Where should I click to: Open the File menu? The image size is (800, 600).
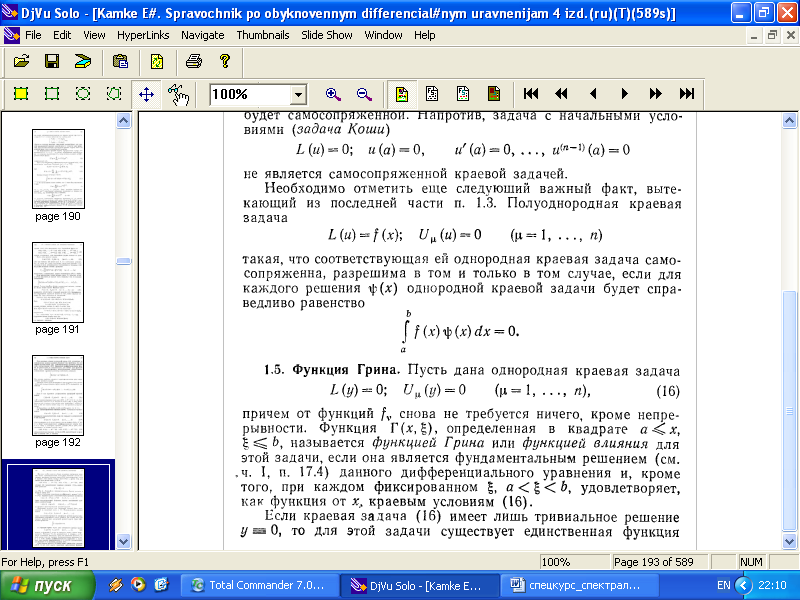coord(33,35)
